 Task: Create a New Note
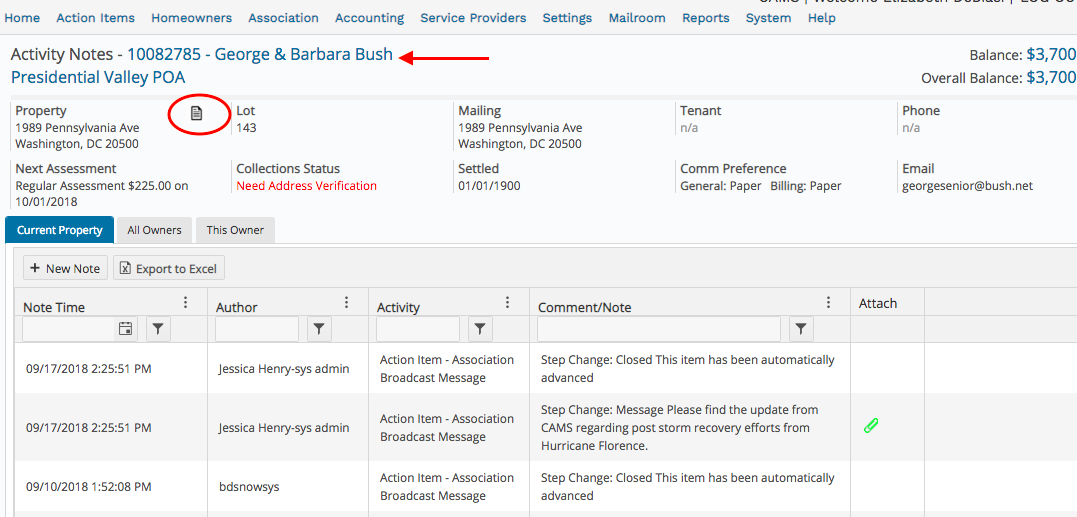click(65, 268)
